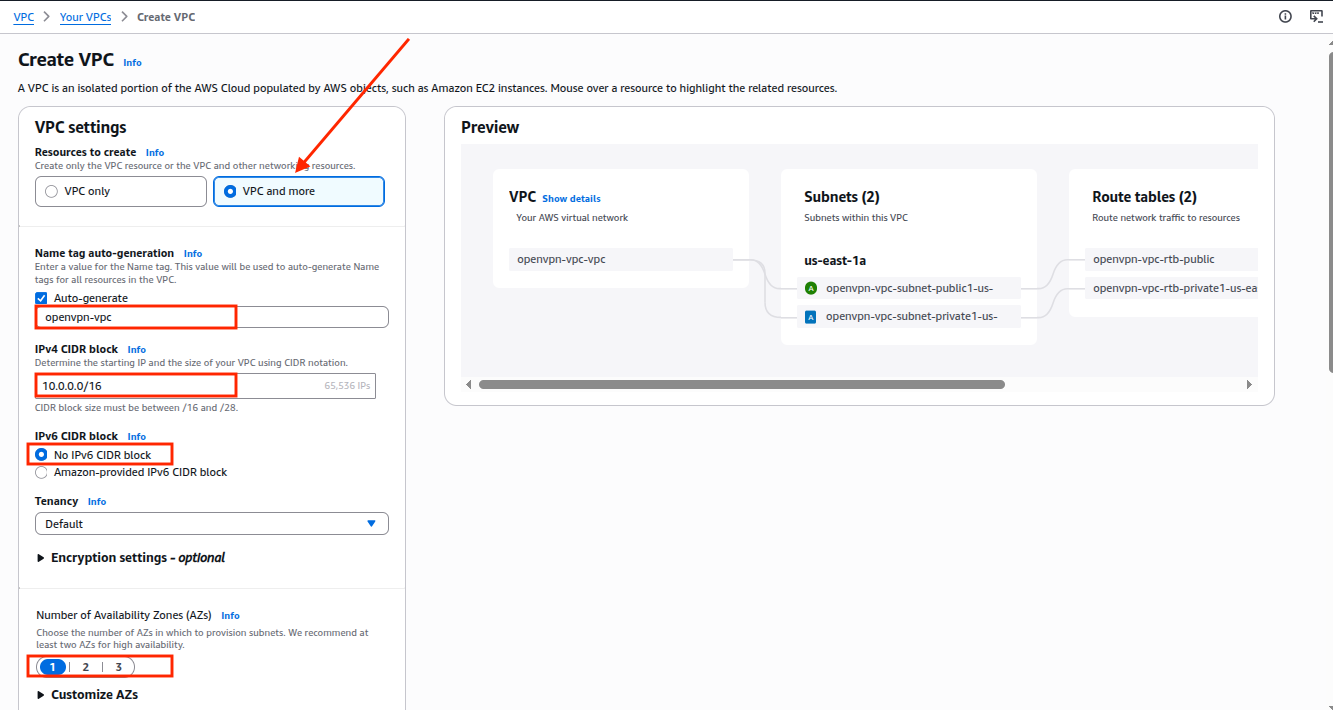The height and width of the screenshot is (710, 1333).
Task: Select the VPC and more option
Action: [x=231, y=191]
